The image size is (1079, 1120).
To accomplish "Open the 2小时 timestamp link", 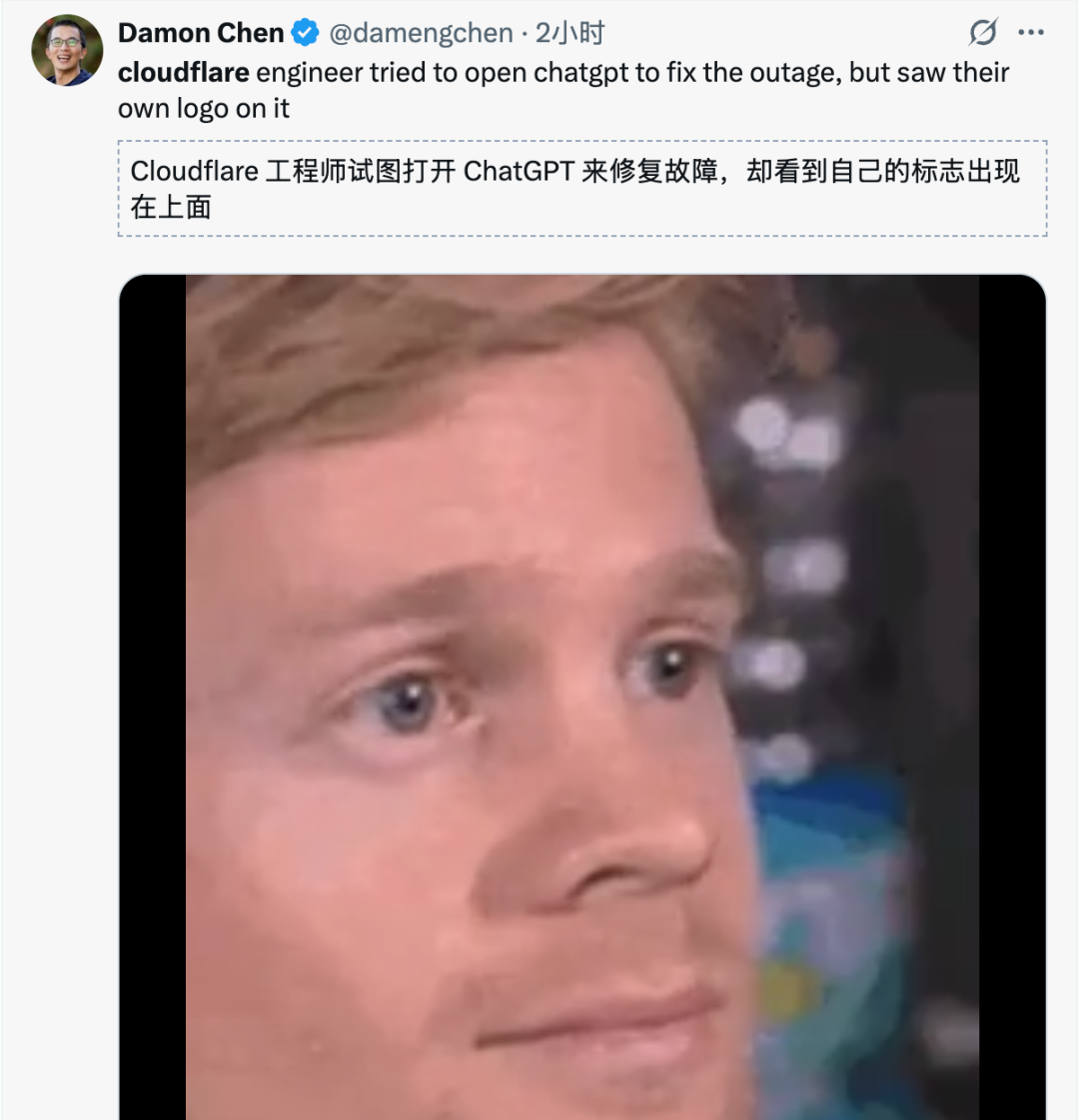I will click(569, 33).
